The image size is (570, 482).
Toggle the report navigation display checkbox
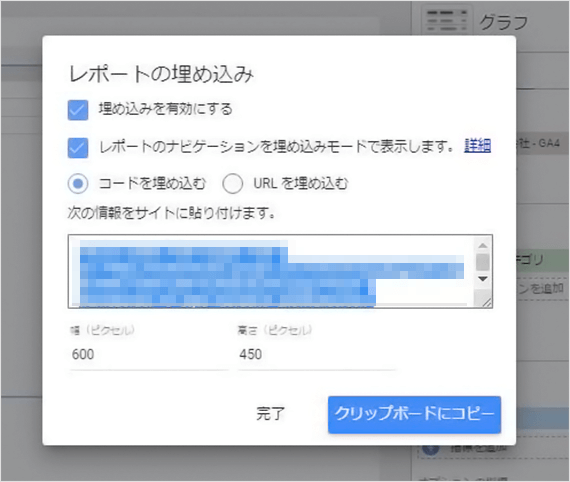(78, 148)
